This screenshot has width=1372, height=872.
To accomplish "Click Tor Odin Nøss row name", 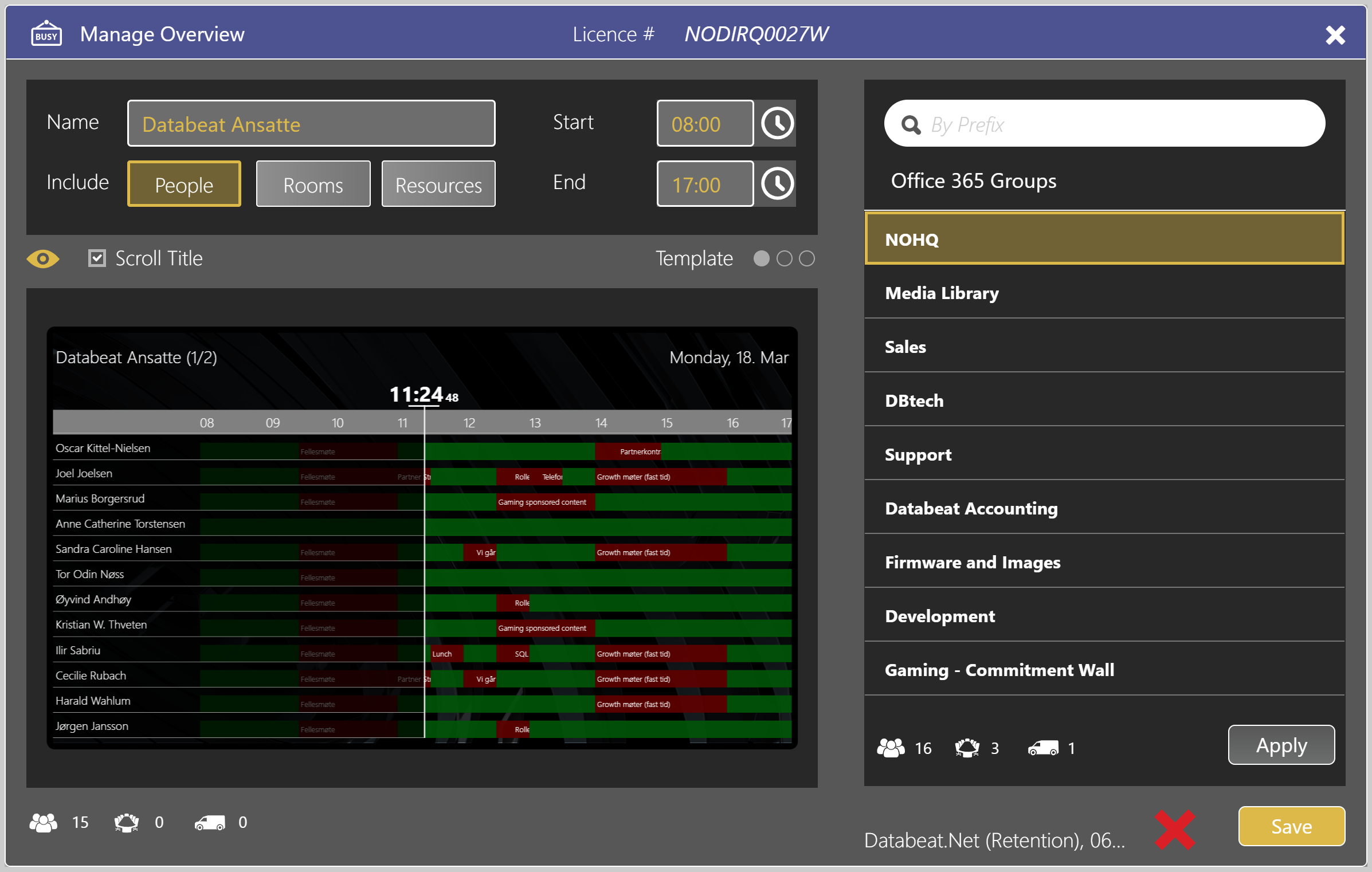I will (x=89, y=574).
